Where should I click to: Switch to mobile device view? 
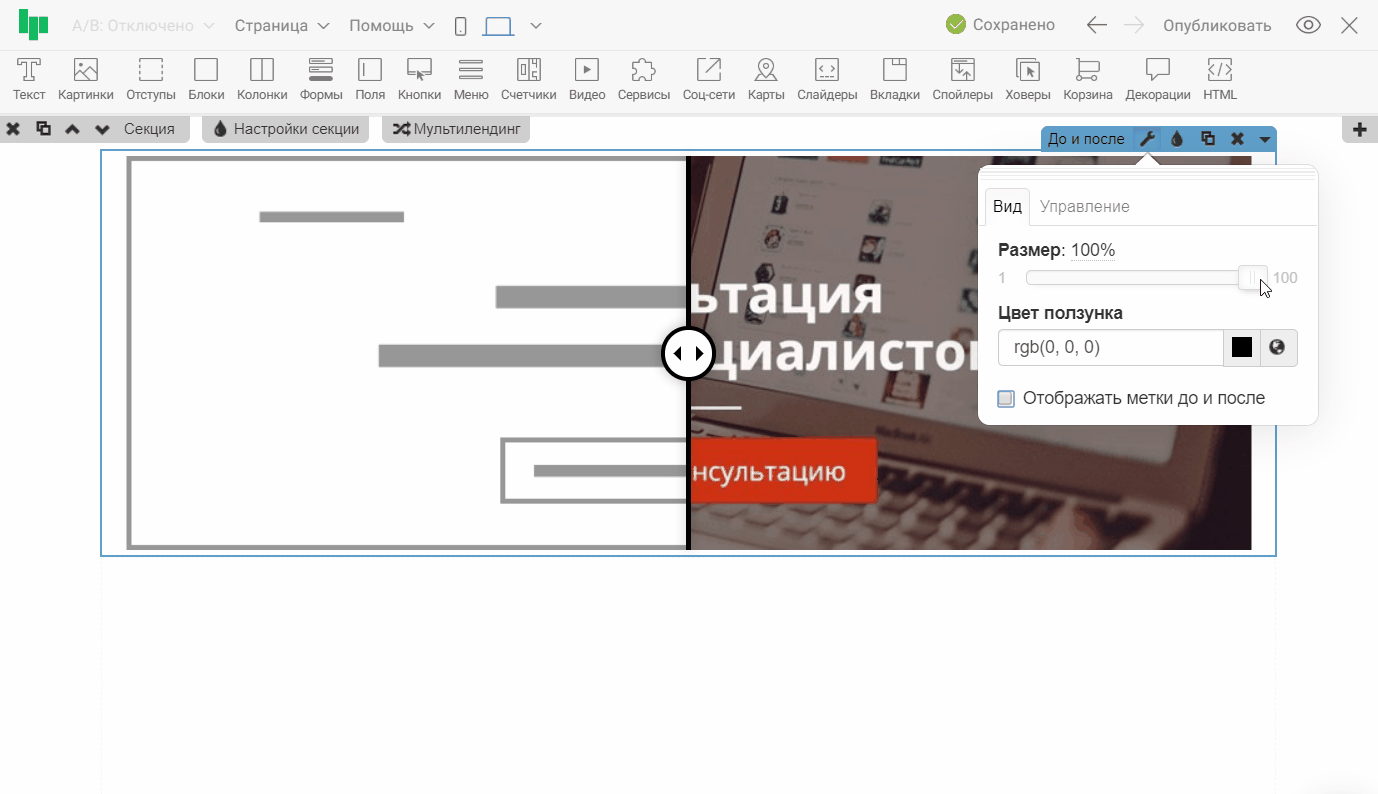click(460, 26)
